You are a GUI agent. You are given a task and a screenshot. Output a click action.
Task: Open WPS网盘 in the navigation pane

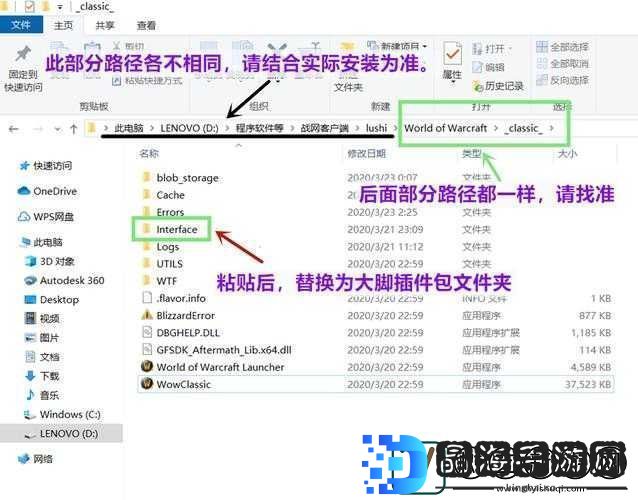46,217
